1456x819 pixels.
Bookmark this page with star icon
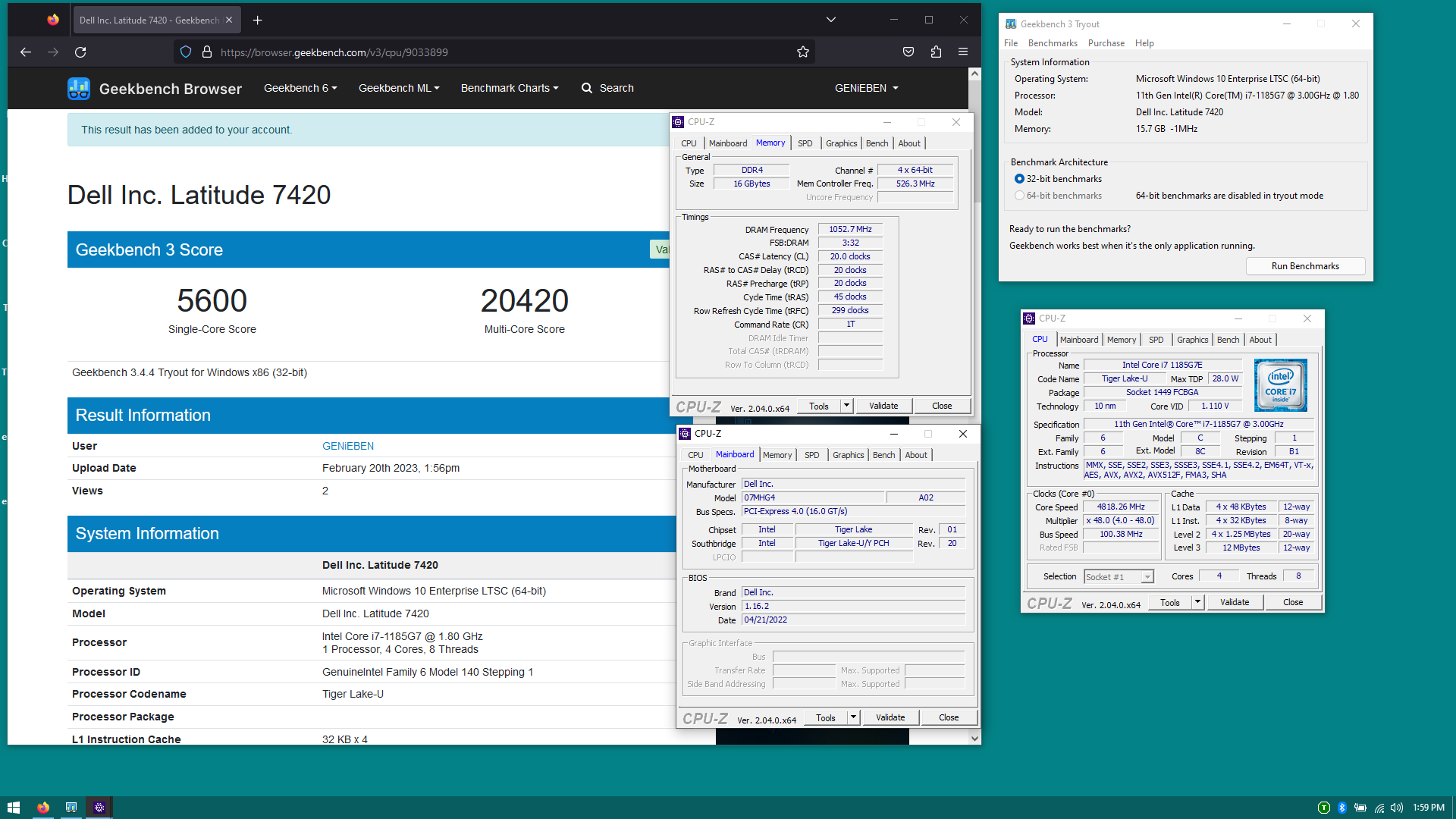pos(803,52)
